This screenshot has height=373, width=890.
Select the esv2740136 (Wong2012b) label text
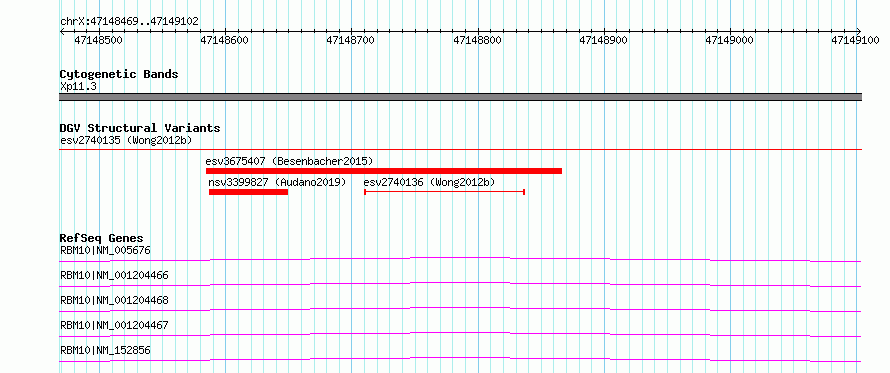(x=429, y=182)
